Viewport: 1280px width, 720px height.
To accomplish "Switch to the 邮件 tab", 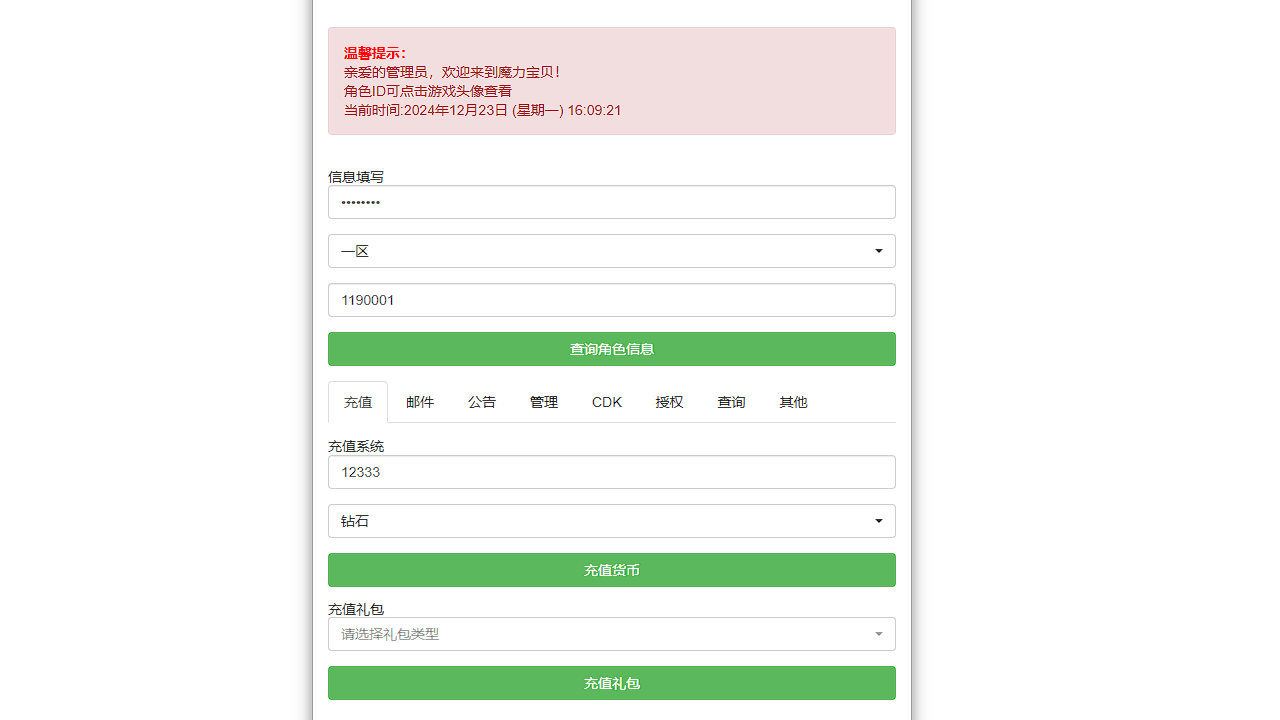I will (x=420, y=402).
